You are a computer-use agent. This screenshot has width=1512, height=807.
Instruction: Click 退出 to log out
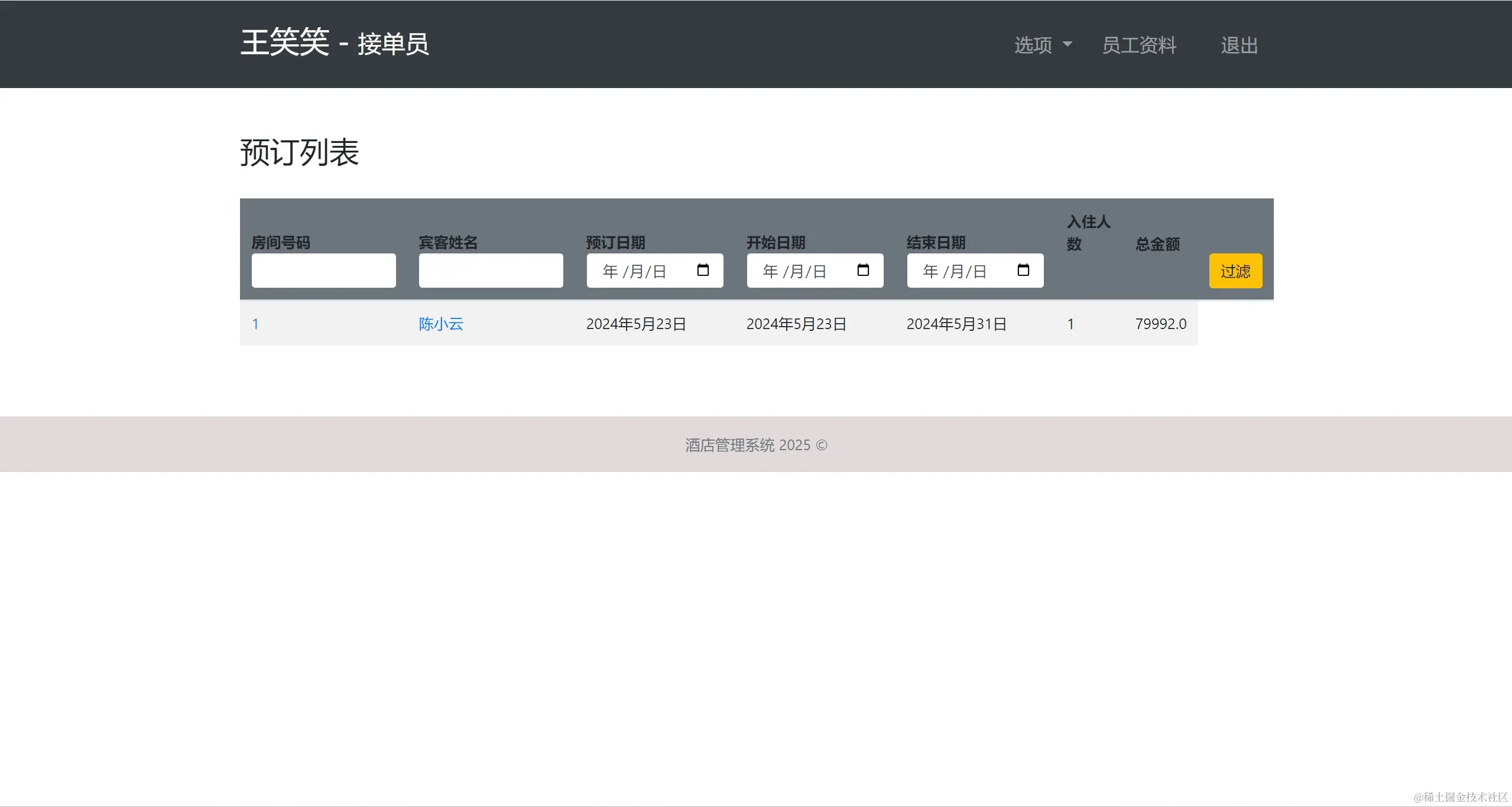coord(1240,45)
